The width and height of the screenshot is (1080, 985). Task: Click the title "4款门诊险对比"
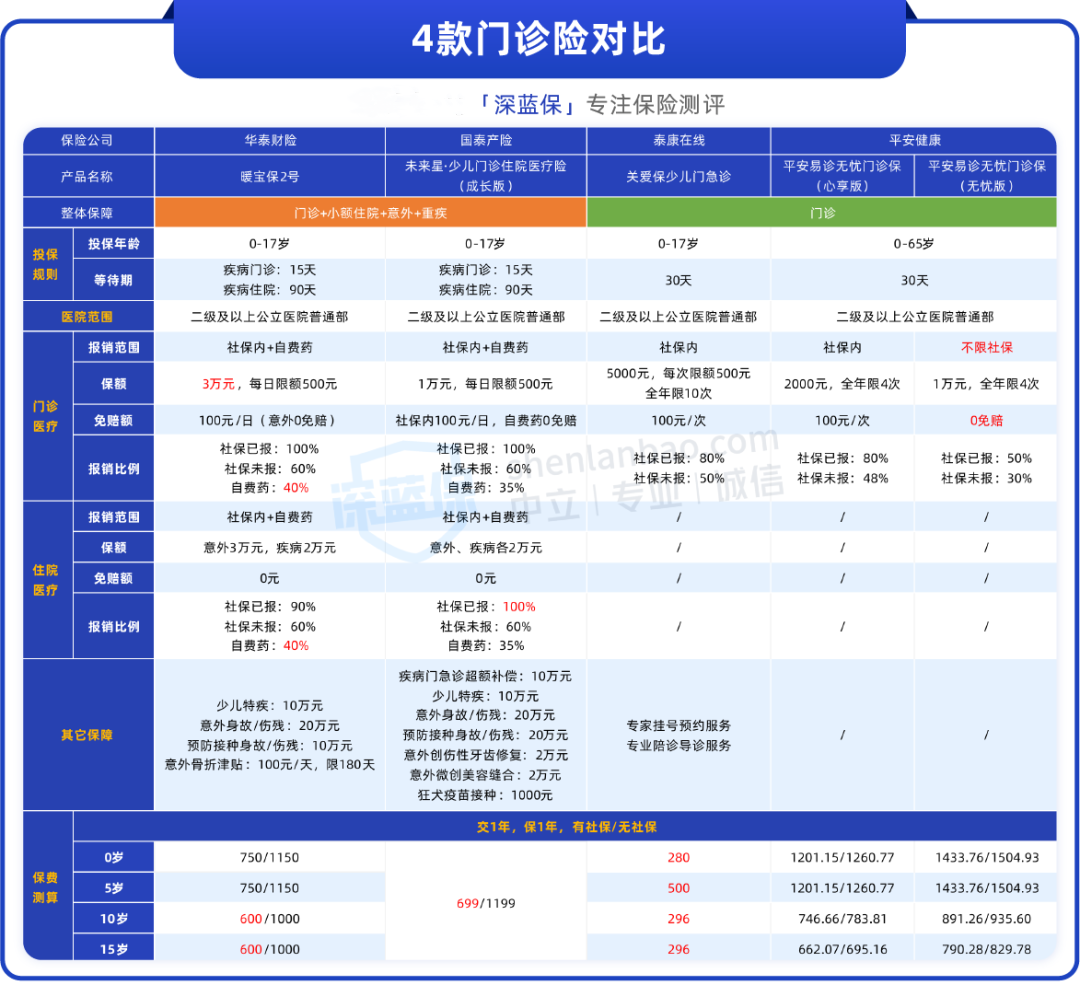click(539, 39)
